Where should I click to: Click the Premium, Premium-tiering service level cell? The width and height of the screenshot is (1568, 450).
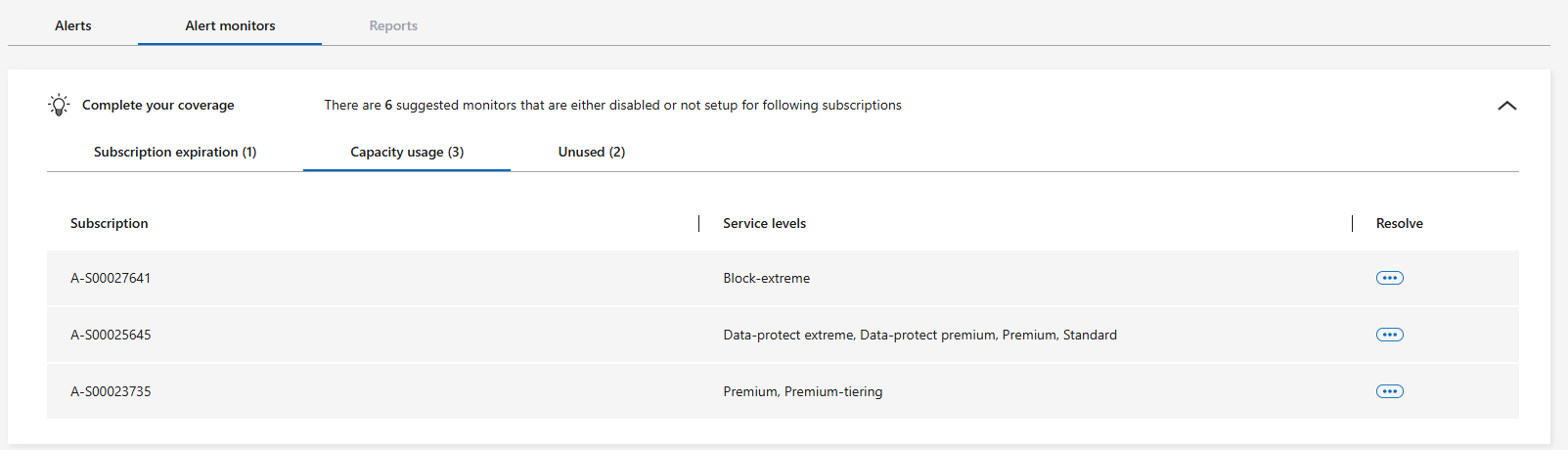pyautogui.click(x=802, y=391)
